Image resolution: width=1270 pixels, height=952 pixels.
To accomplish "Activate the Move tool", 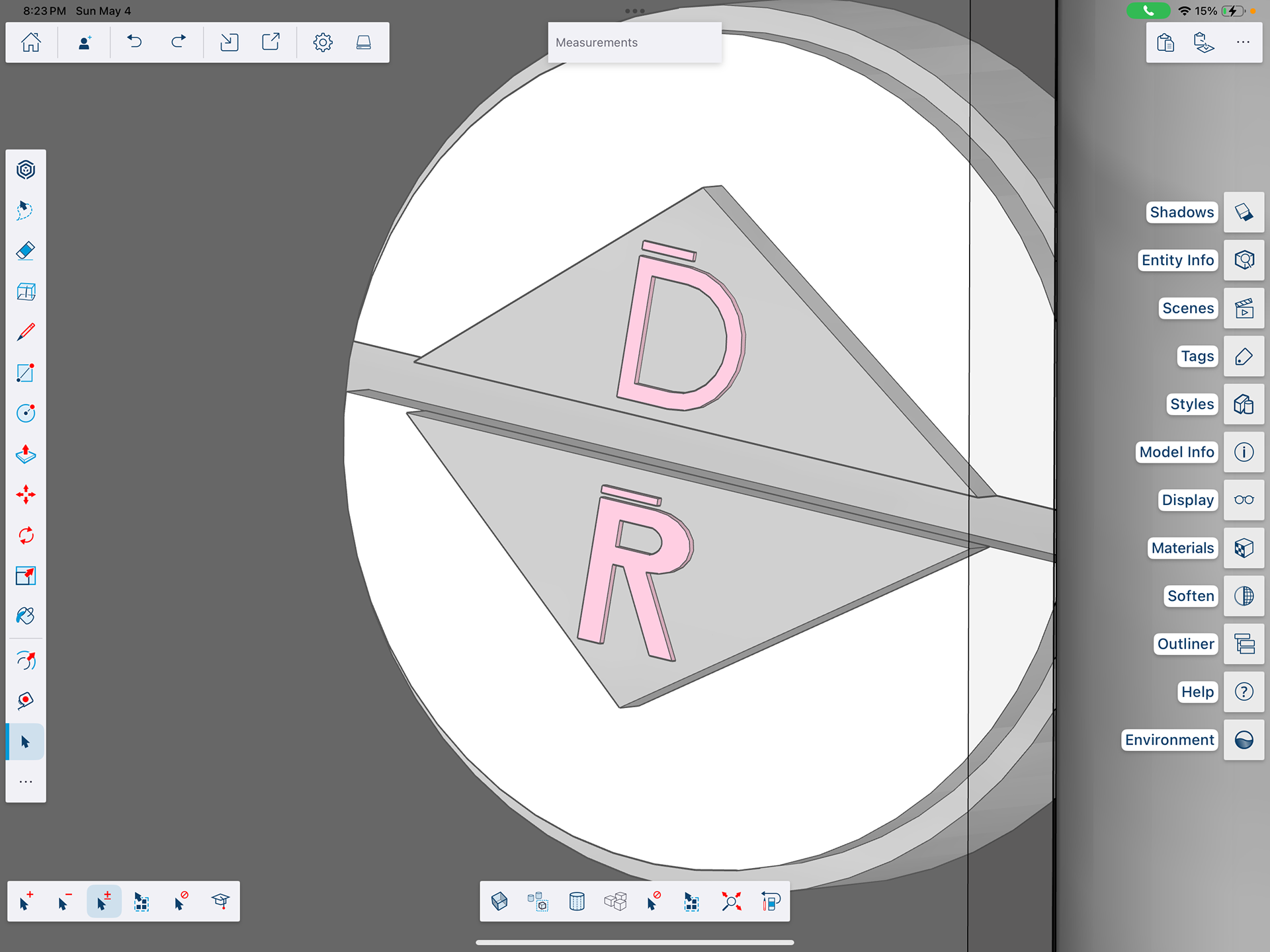I will click(x=25, y=495).
